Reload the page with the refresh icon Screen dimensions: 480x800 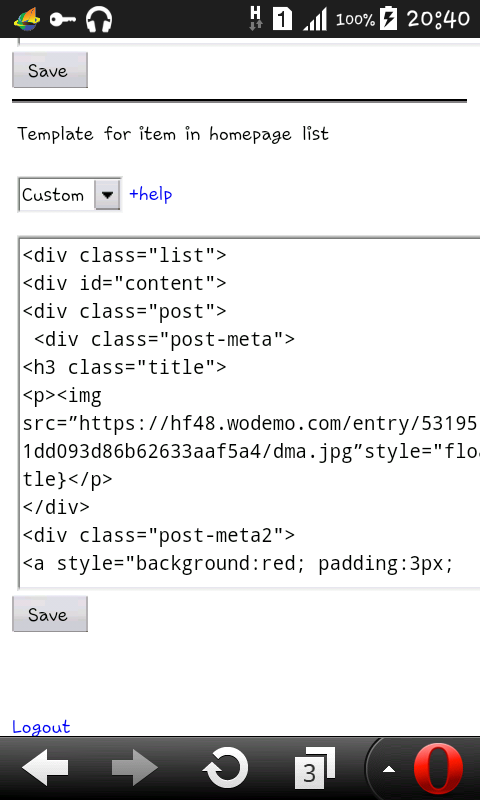click(226, 768)
